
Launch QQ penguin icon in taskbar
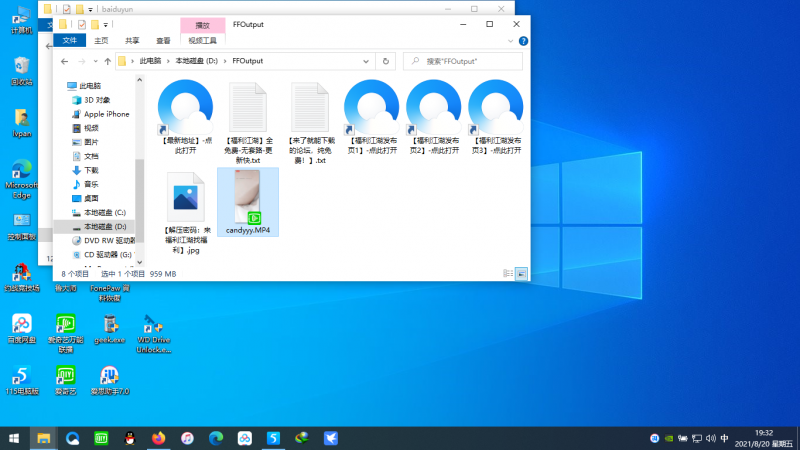(x=129, y=438)
